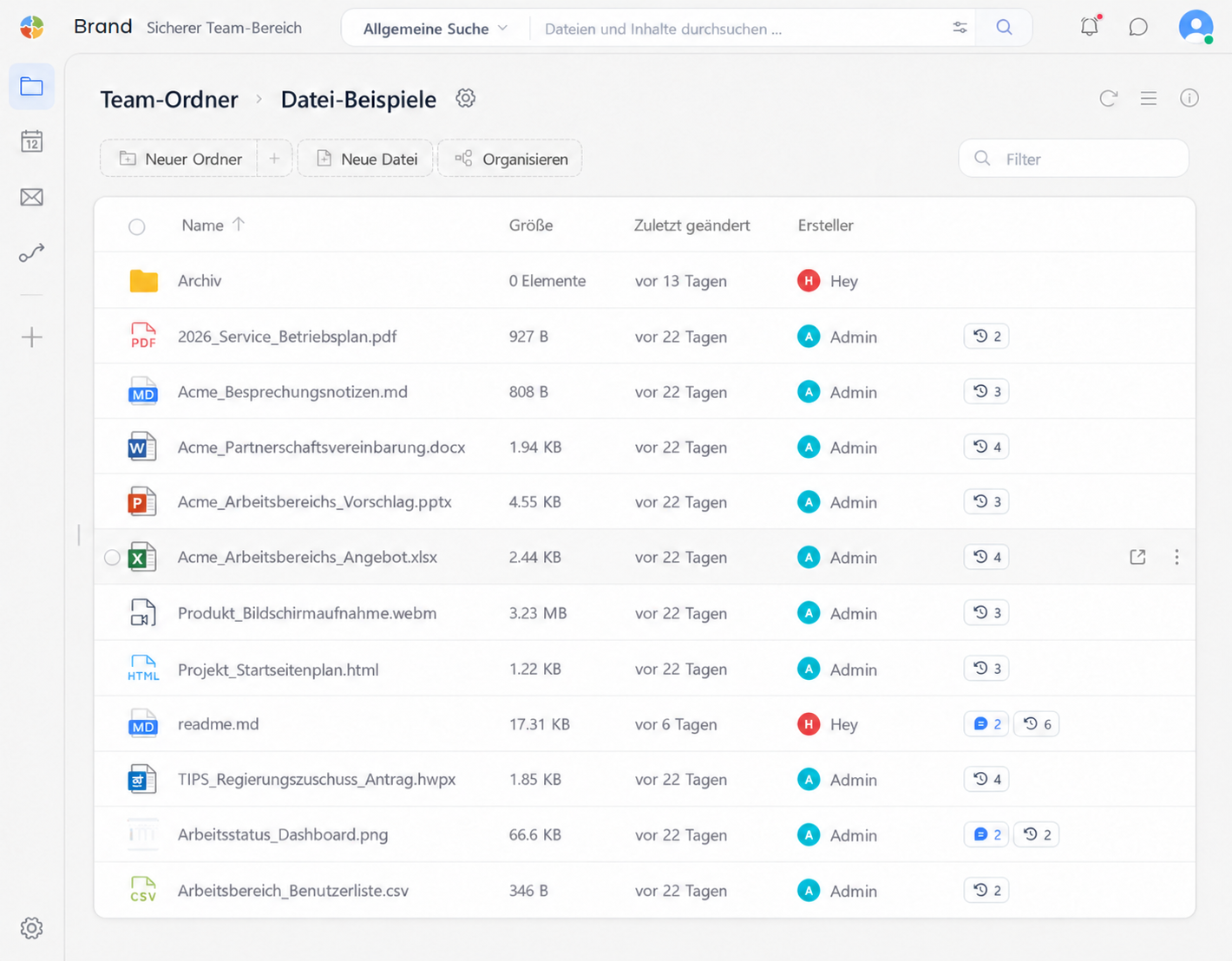Open the workflow route icon in sidebar

[x=32, y=252]
